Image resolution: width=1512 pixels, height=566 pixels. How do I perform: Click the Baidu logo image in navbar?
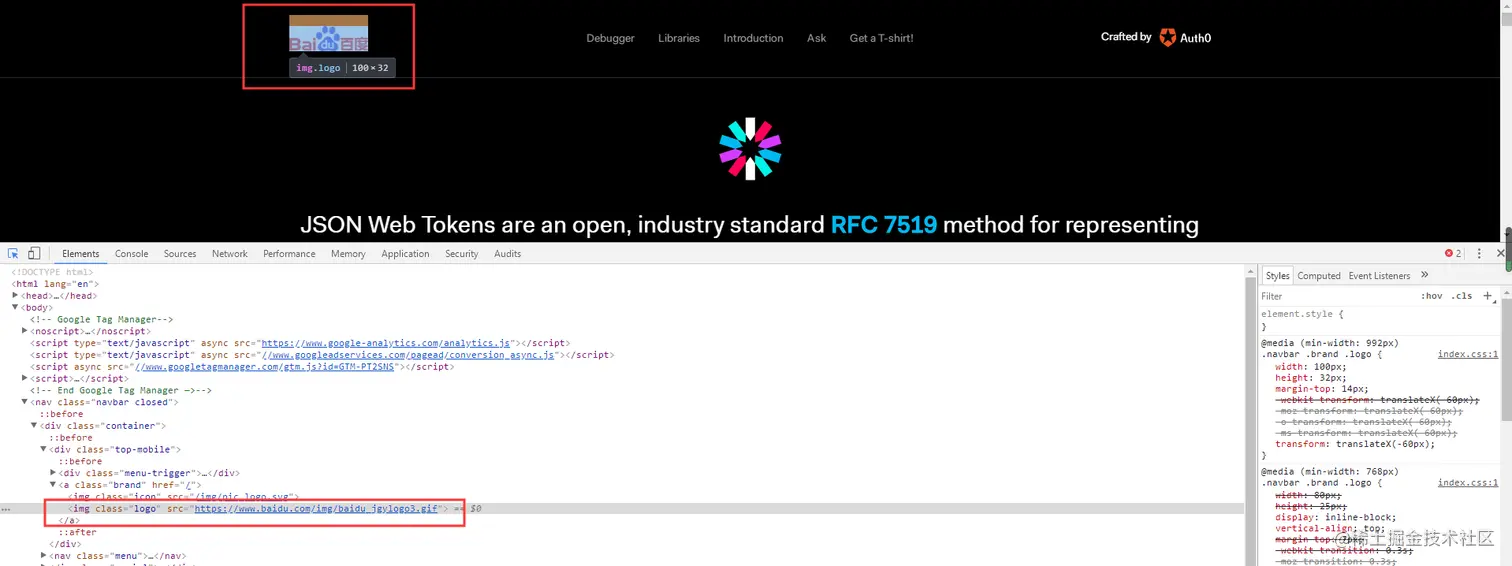pyautogui.click(x=329, y=33)
